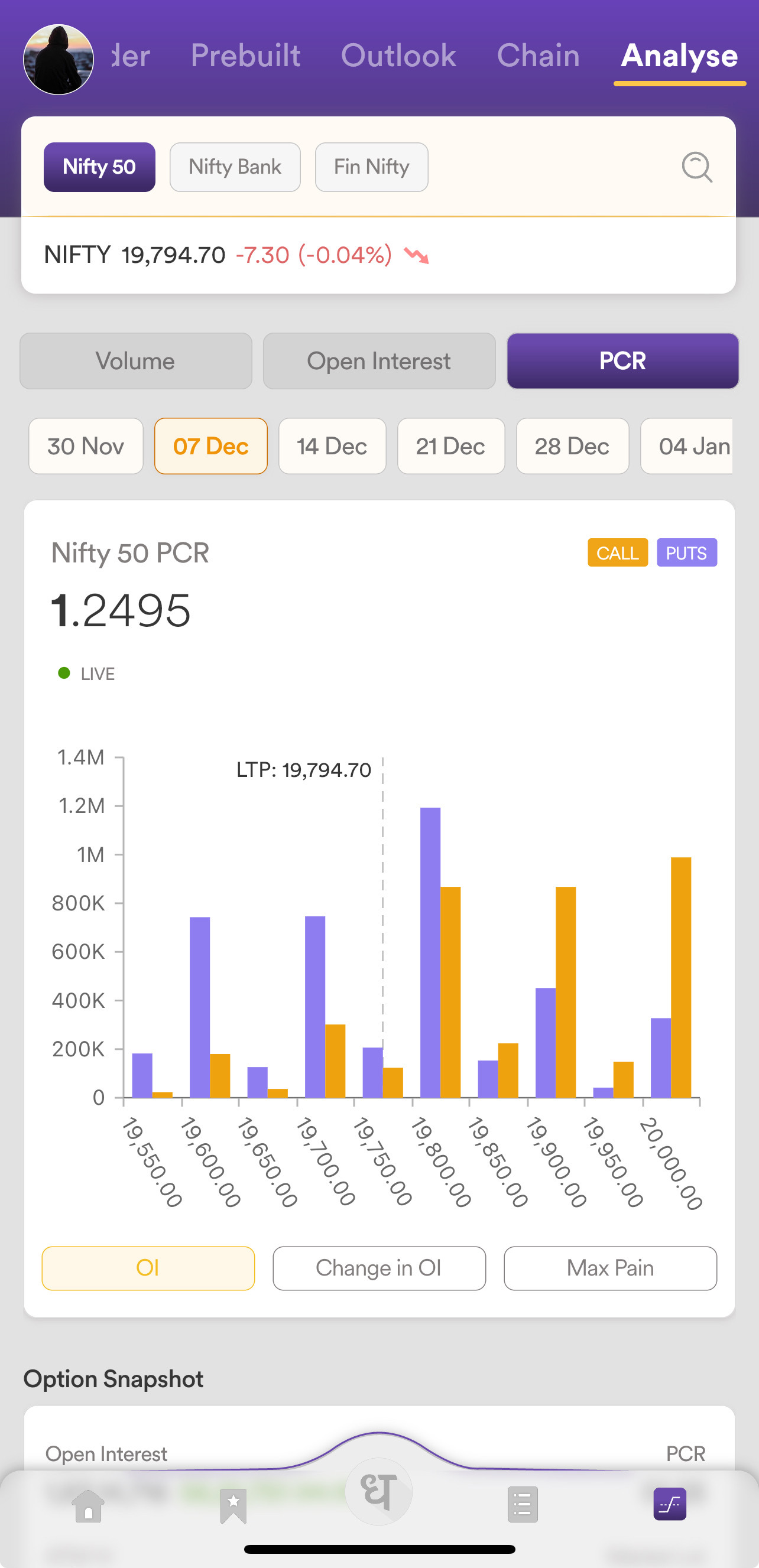This screenshot has width=759, height=1568.
Task: Switch to Open Interest analysis
Action: pyautogui.click(x=379, y=361)
